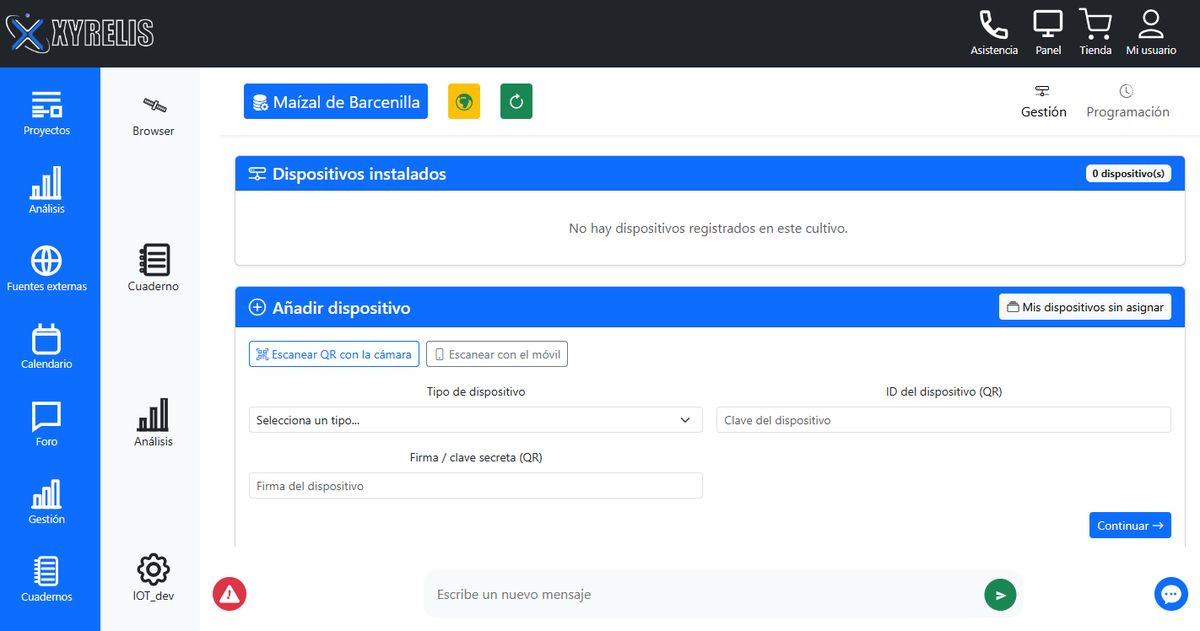Click the Añadir dispositivo header
The height and width of the screenshot is (631, 1200).
(x=710, y=307)
